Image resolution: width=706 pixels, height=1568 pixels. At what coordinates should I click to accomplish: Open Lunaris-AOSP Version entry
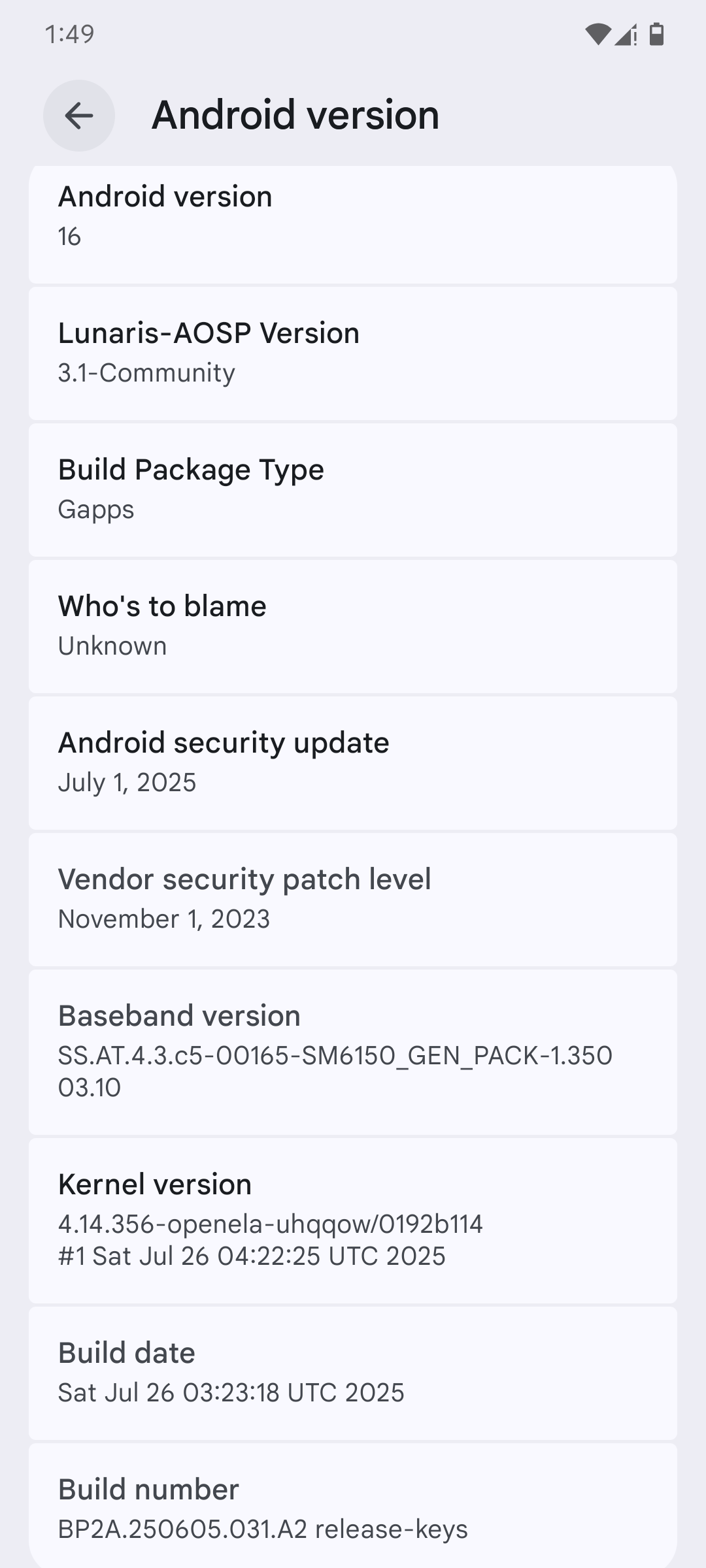tap(353, 353)
